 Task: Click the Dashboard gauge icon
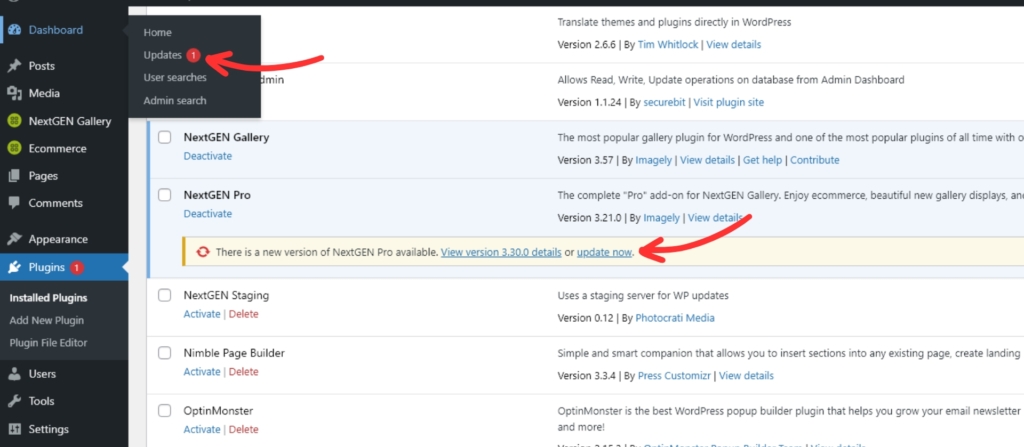pos(14,30)
